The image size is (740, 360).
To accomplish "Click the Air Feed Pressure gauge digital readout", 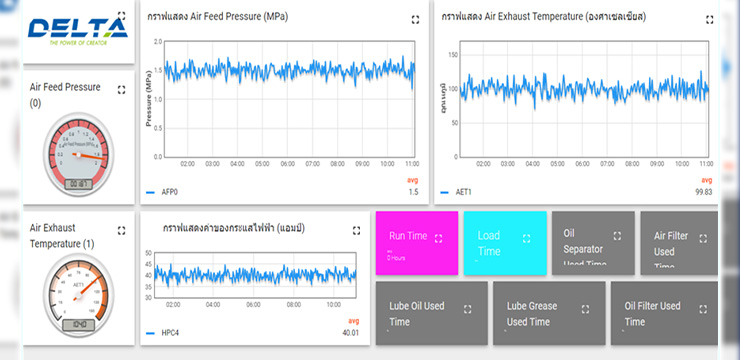I will pyautogui.click(x=78, y=184).
